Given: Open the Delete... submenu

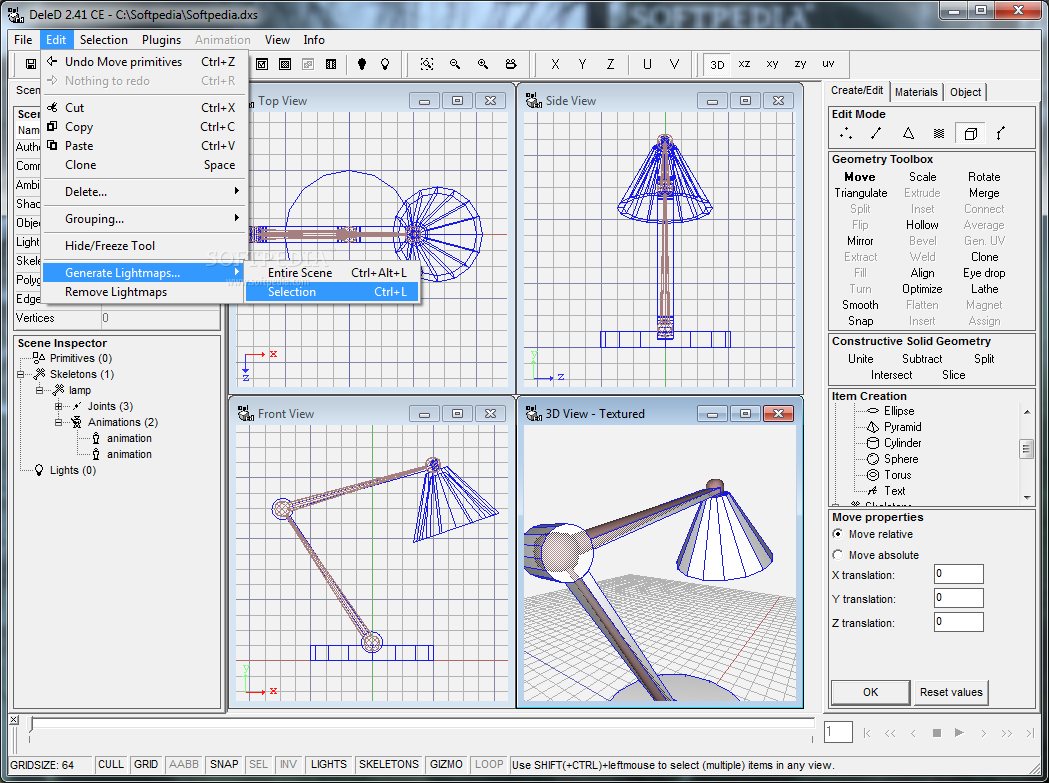Looking at the screenshot, I should 144,192.
